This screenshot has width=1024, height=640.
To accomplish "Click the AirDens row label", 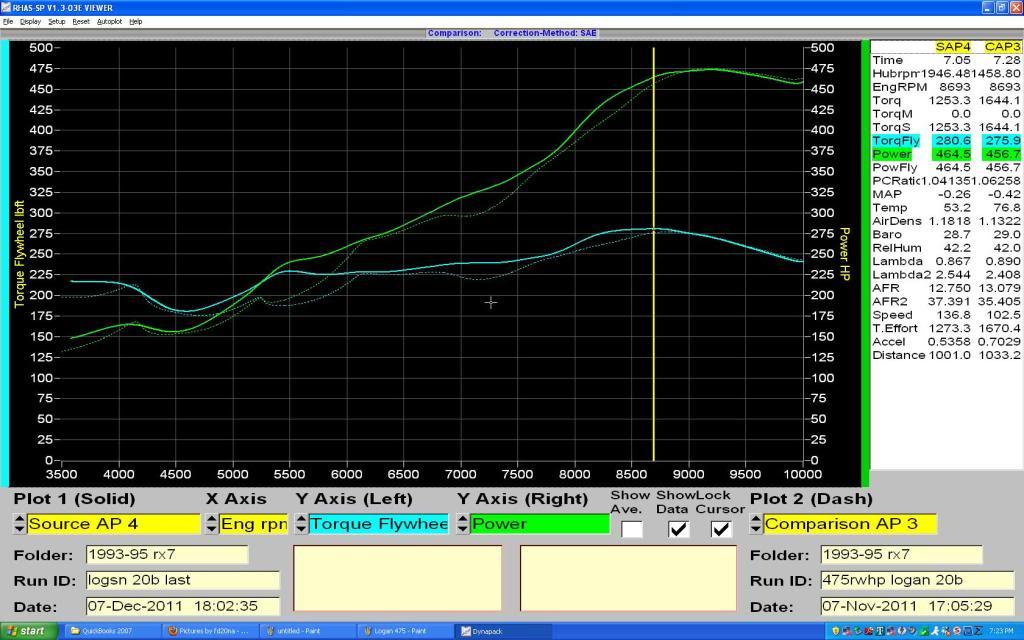I will pos(897,221).
